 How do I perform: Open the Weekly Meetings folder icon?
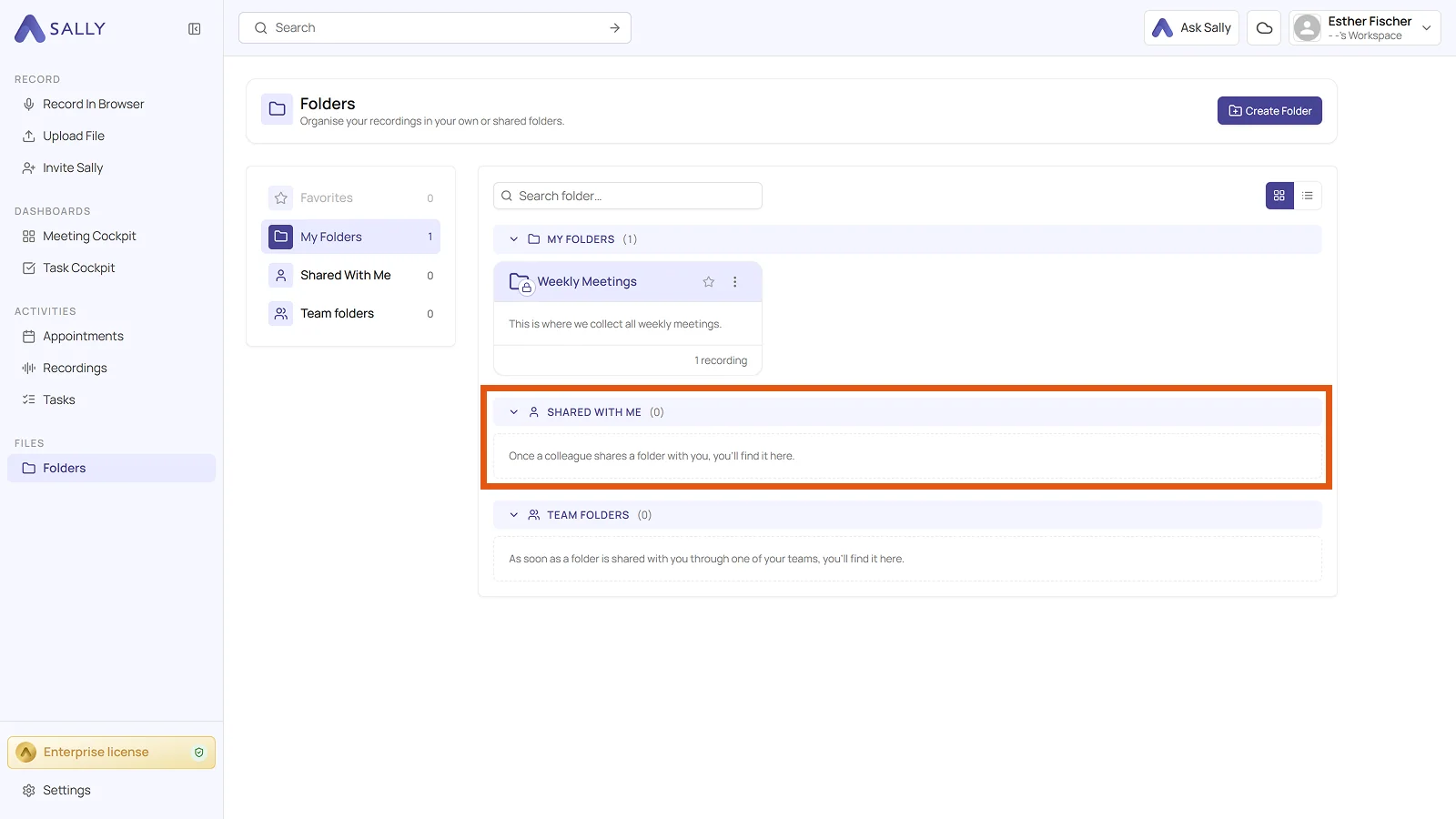521,282
